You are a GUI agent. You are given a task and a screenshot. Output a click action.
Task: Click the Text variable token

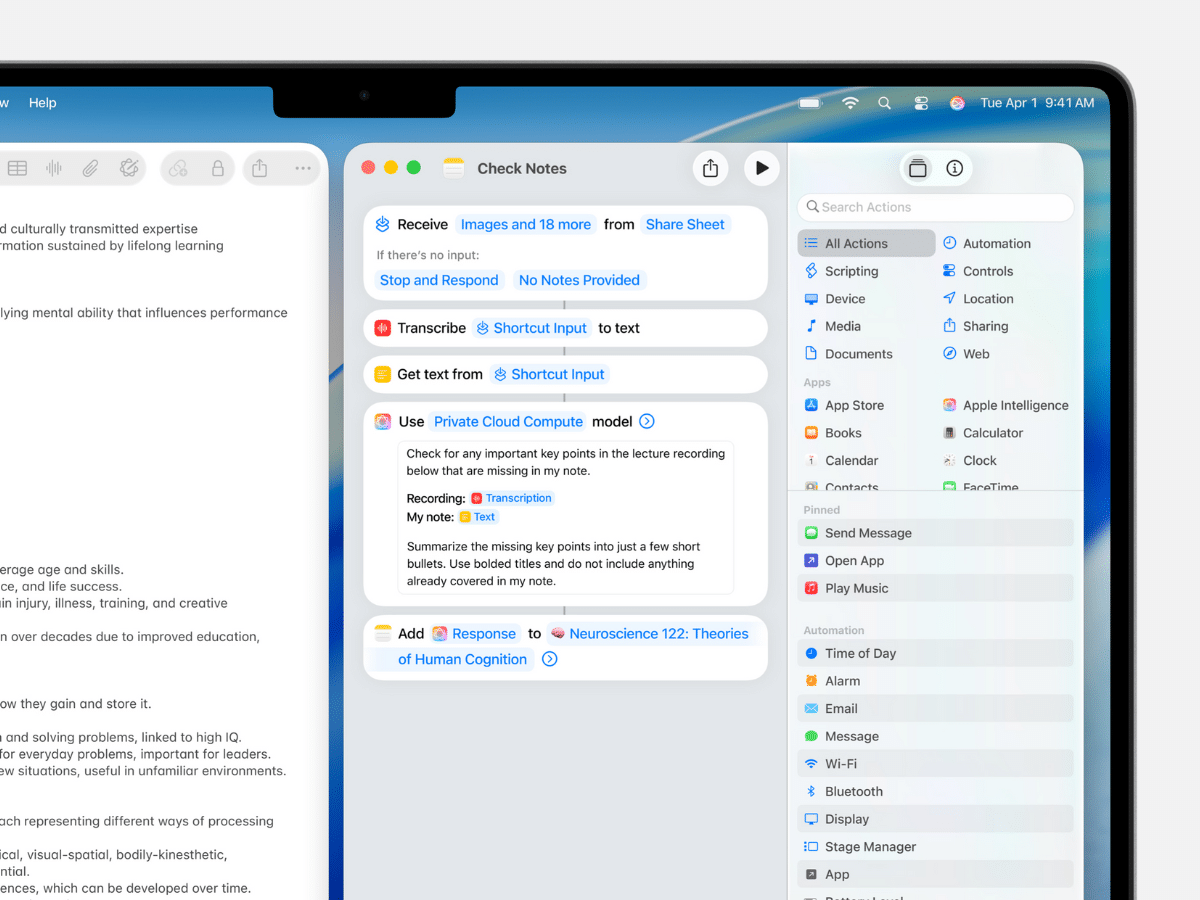coord(478,517)
